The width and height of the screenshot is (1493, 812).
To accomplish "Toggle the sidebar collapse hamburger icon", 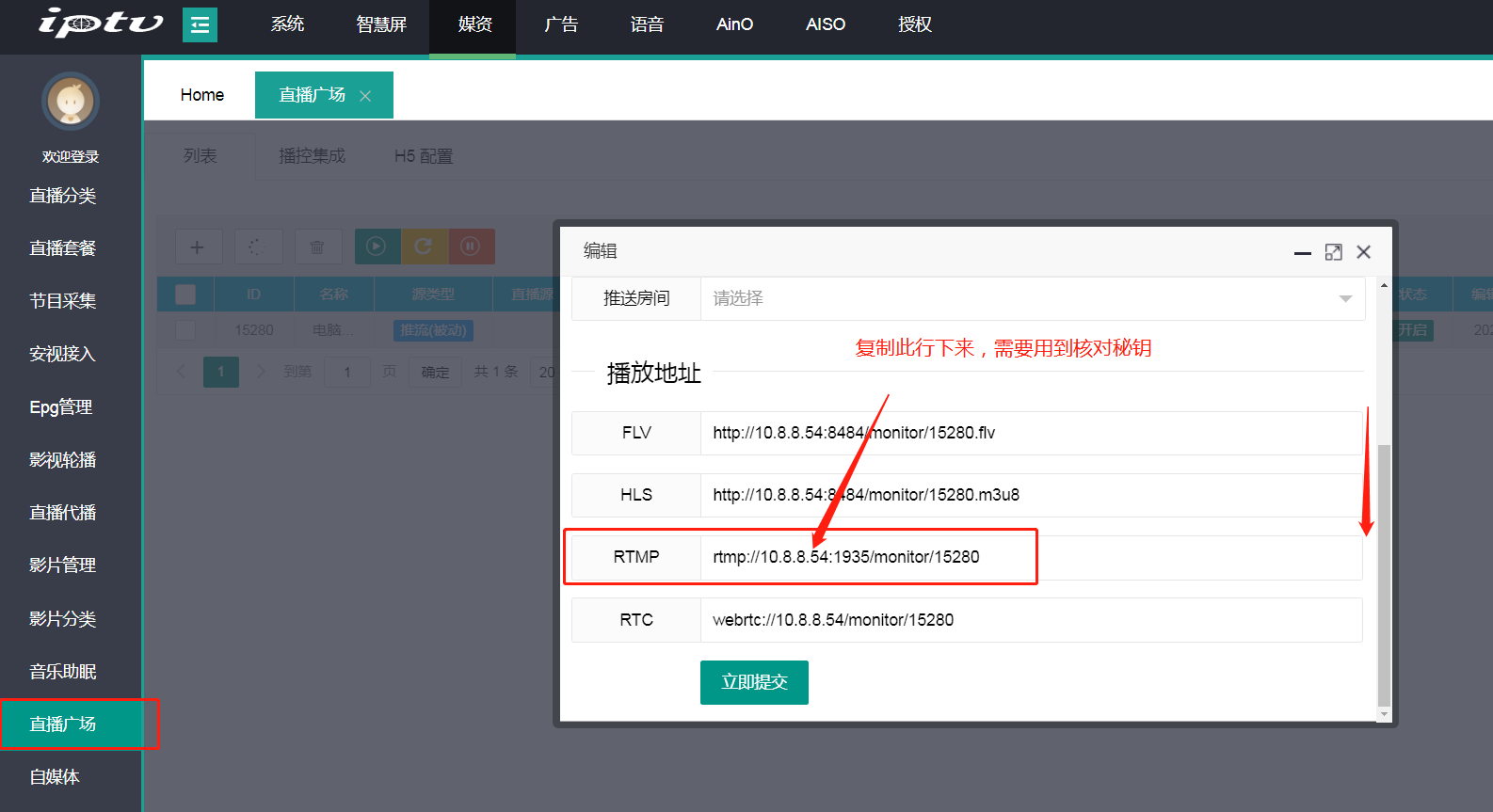I will point(200,25).
